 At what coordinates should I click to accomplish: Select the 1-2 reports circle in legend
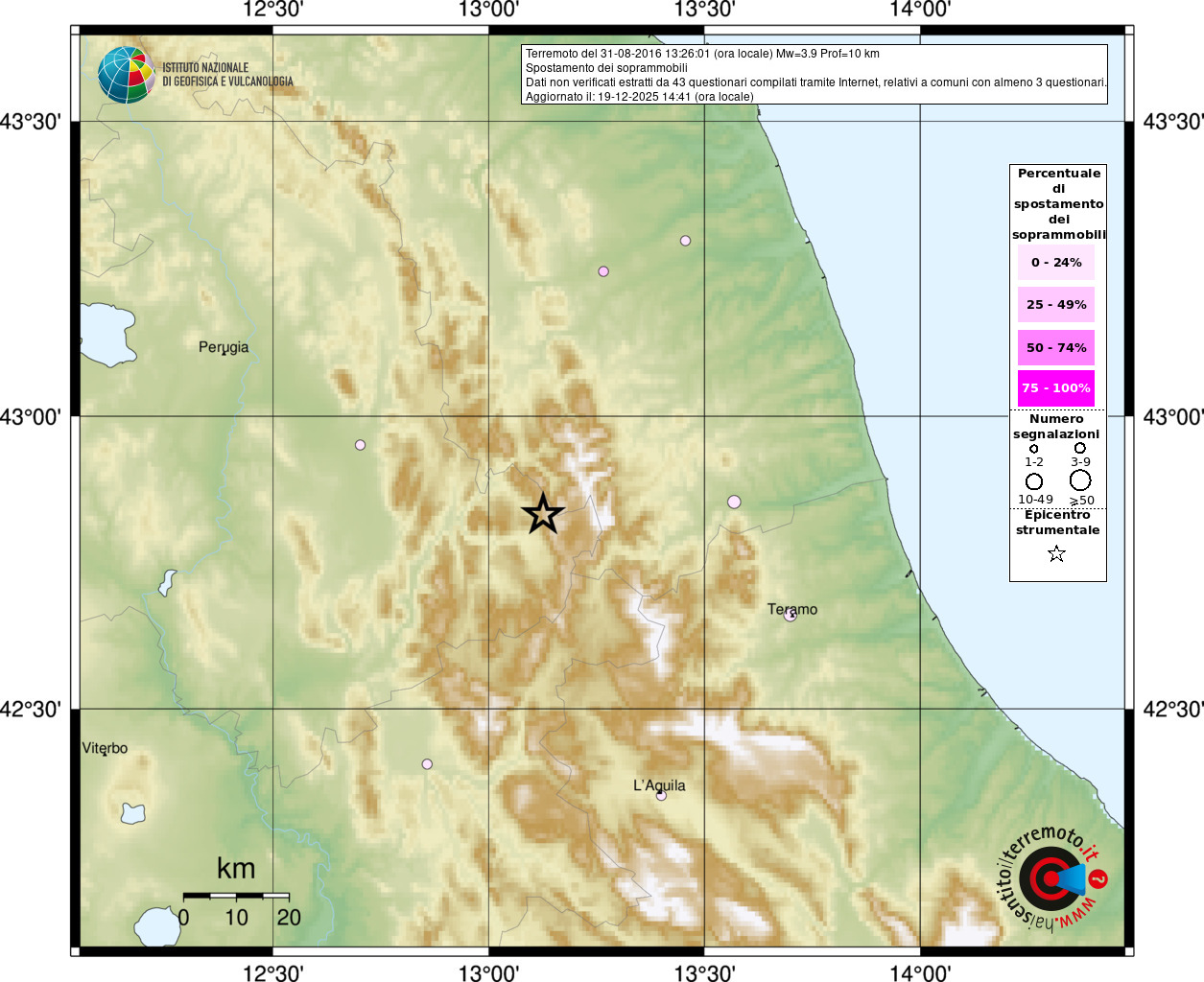pos(1033,449)
